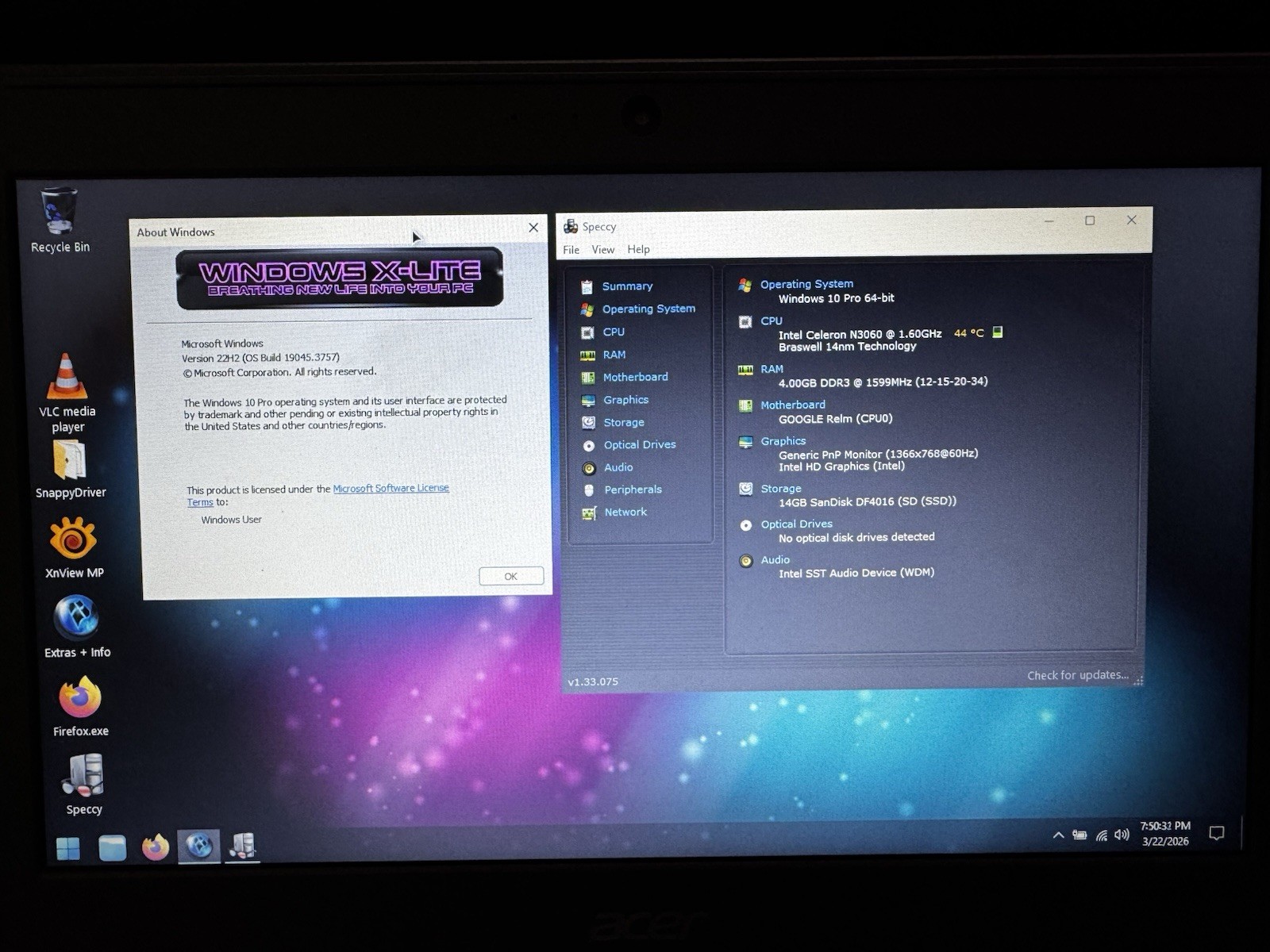The image size is (1270, 952).
Task: Open the Microsoft Software License Terms link
Action: pyautogui.click(x=390, y=489)
